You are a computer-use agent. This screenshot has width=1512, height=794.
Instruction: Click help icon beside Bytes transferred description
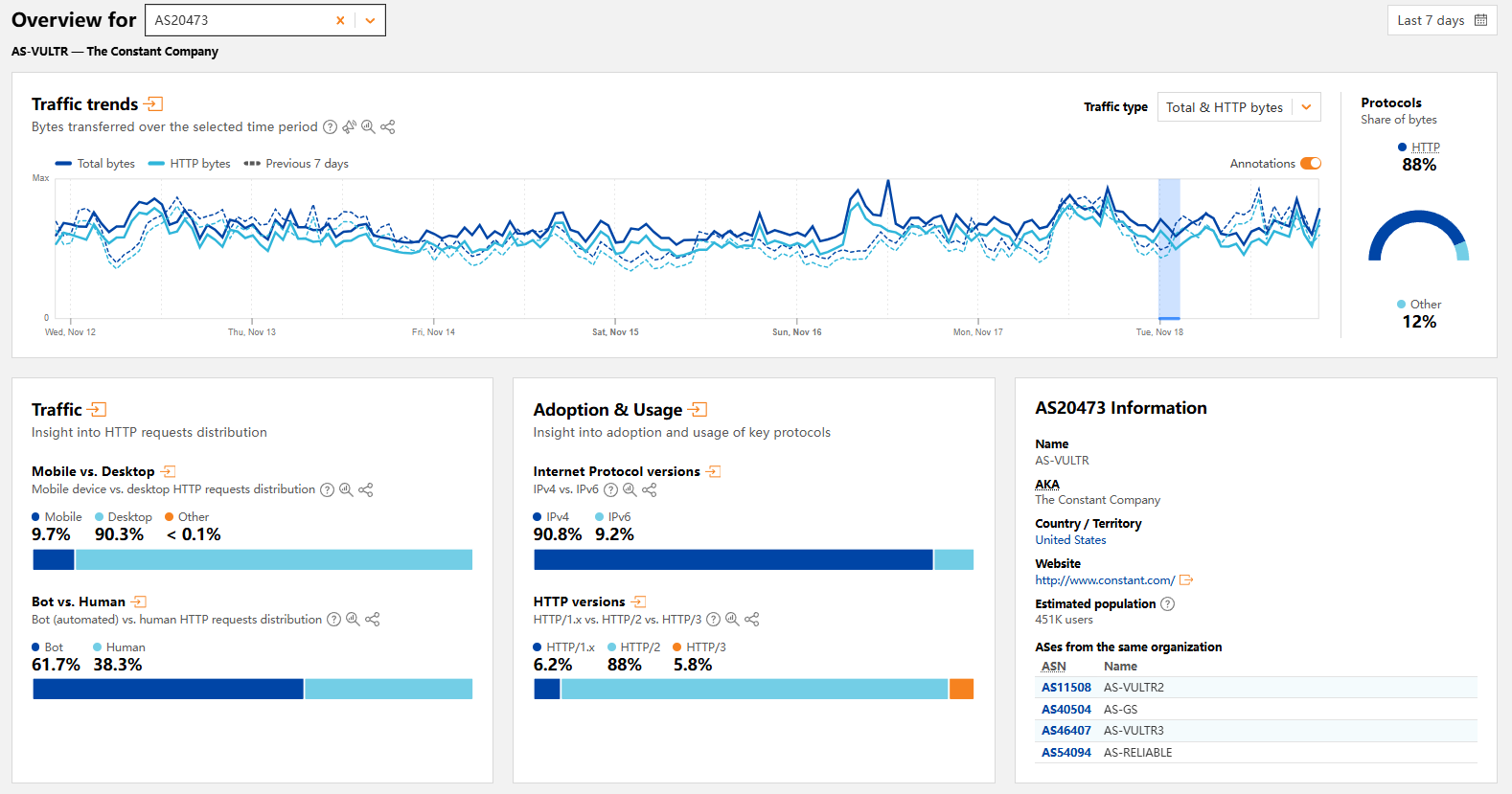(x=330, y=126)
